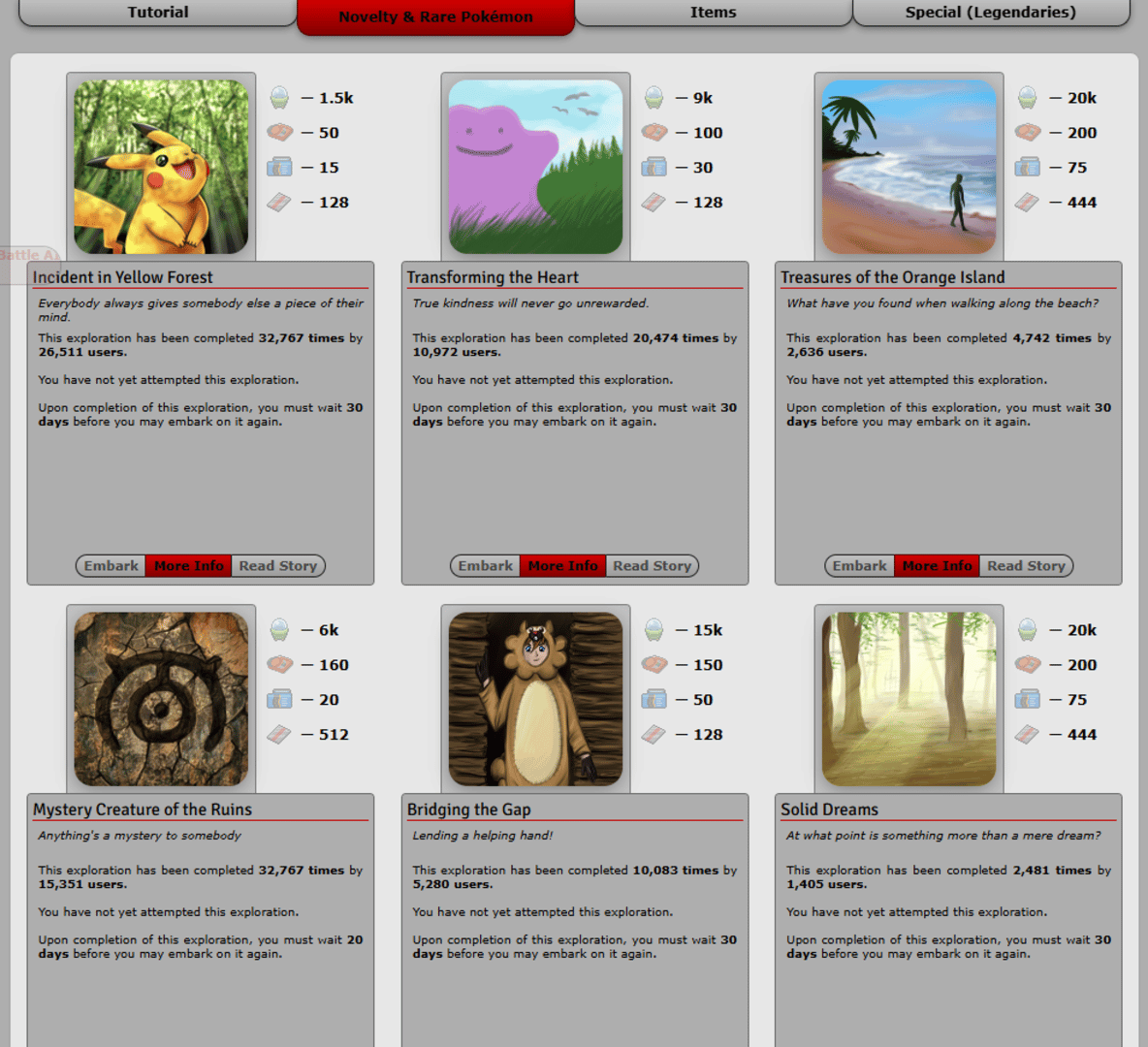Image resolution: width=1148 pixels, height=1047 pixels.
Task: Click the cost icon next to 6k
Action: [x=279, y=630]
